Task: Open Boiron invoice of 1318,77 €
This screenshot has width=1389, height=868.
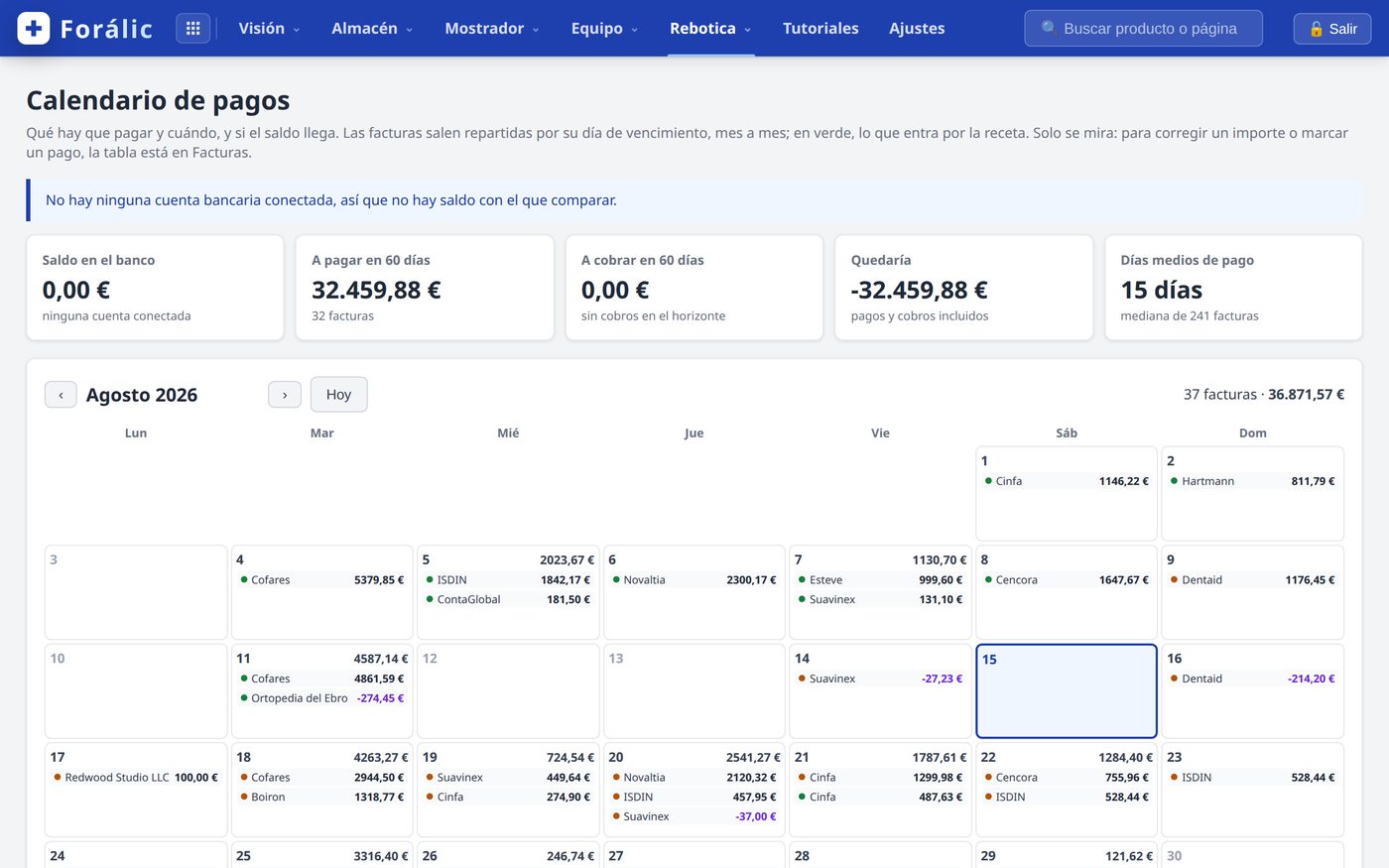Action: pos(321,798)
